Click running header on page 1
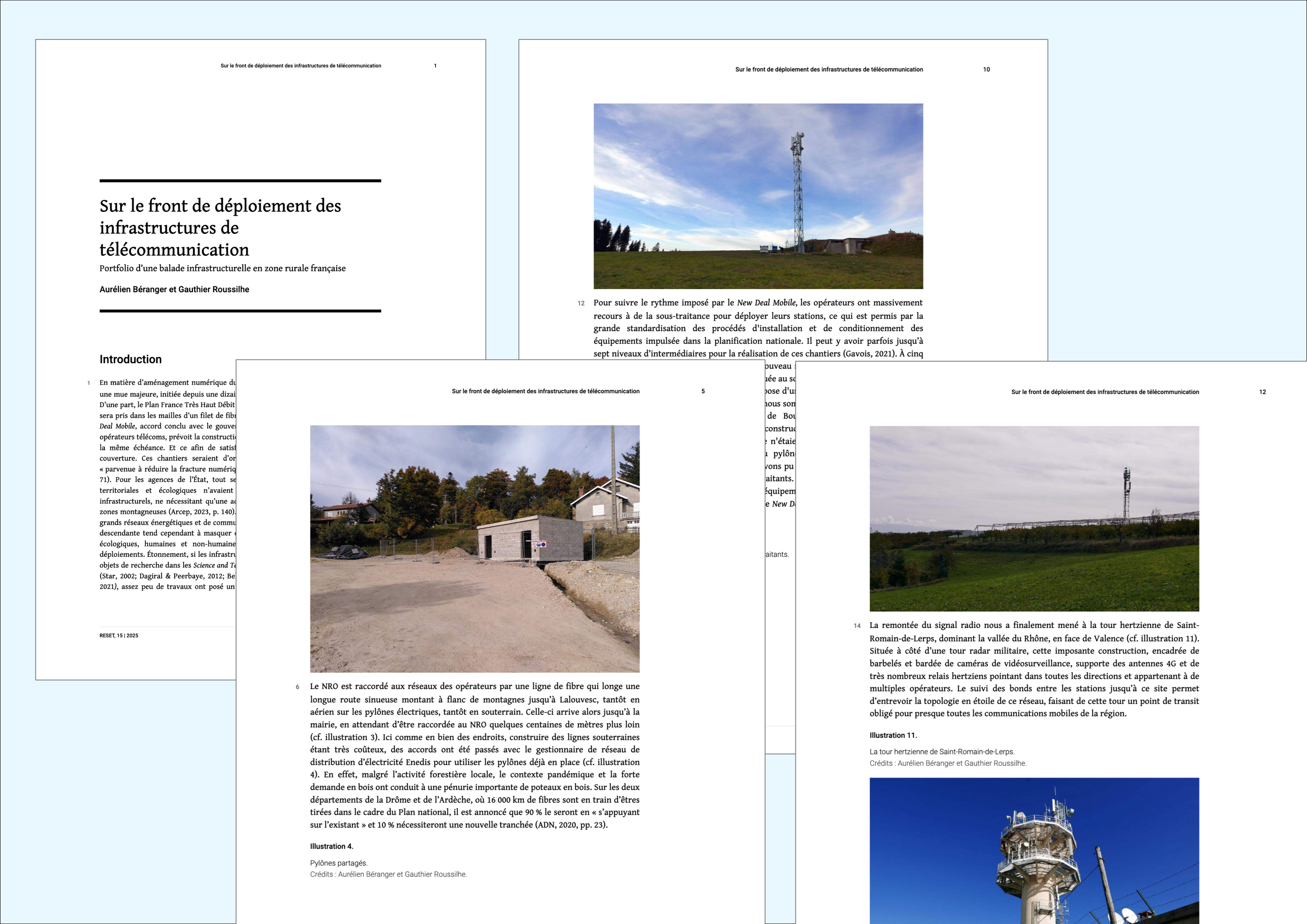The height and width of the screenshot is (924, 1307). point(301,66)
